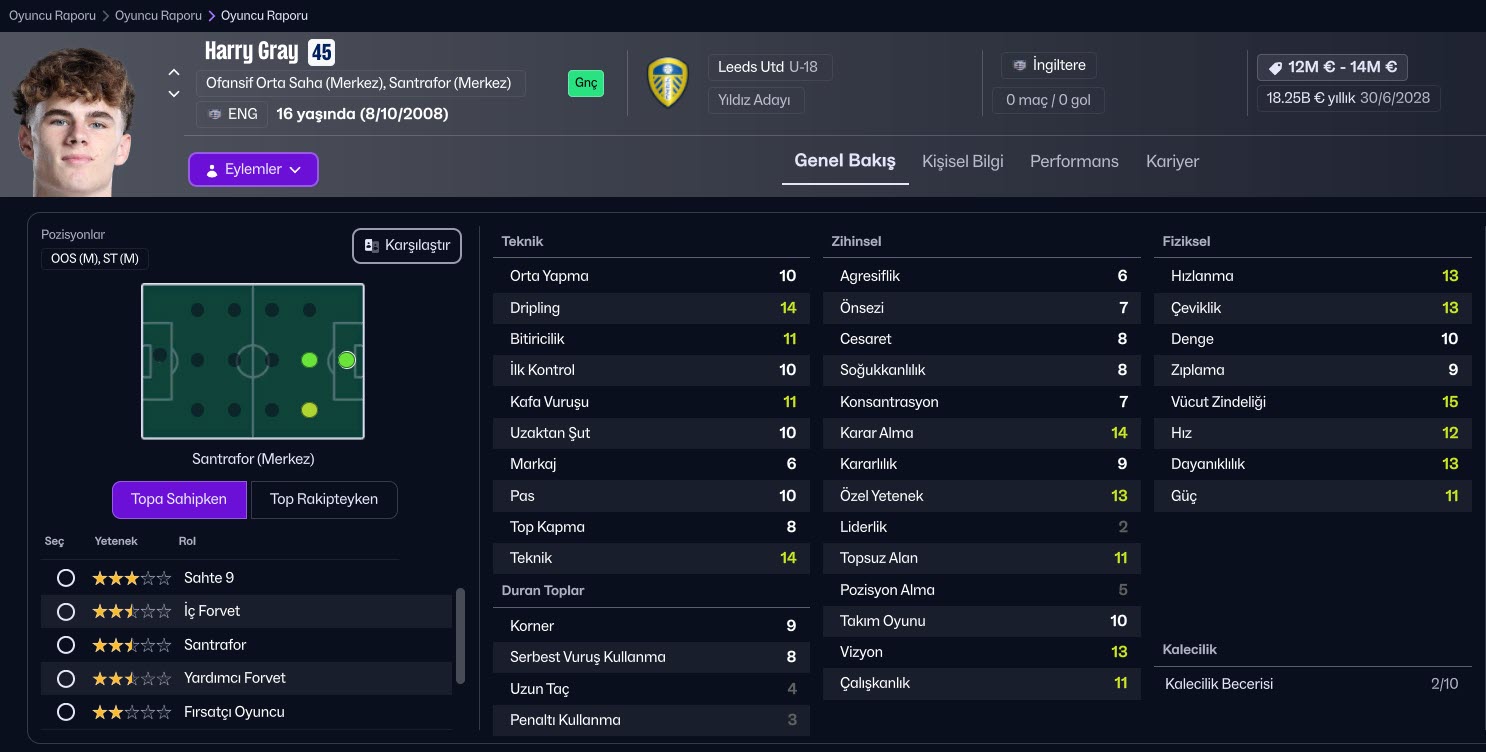
Task: Switch to the Kişisel Bilgi tab
Action: 962,161
